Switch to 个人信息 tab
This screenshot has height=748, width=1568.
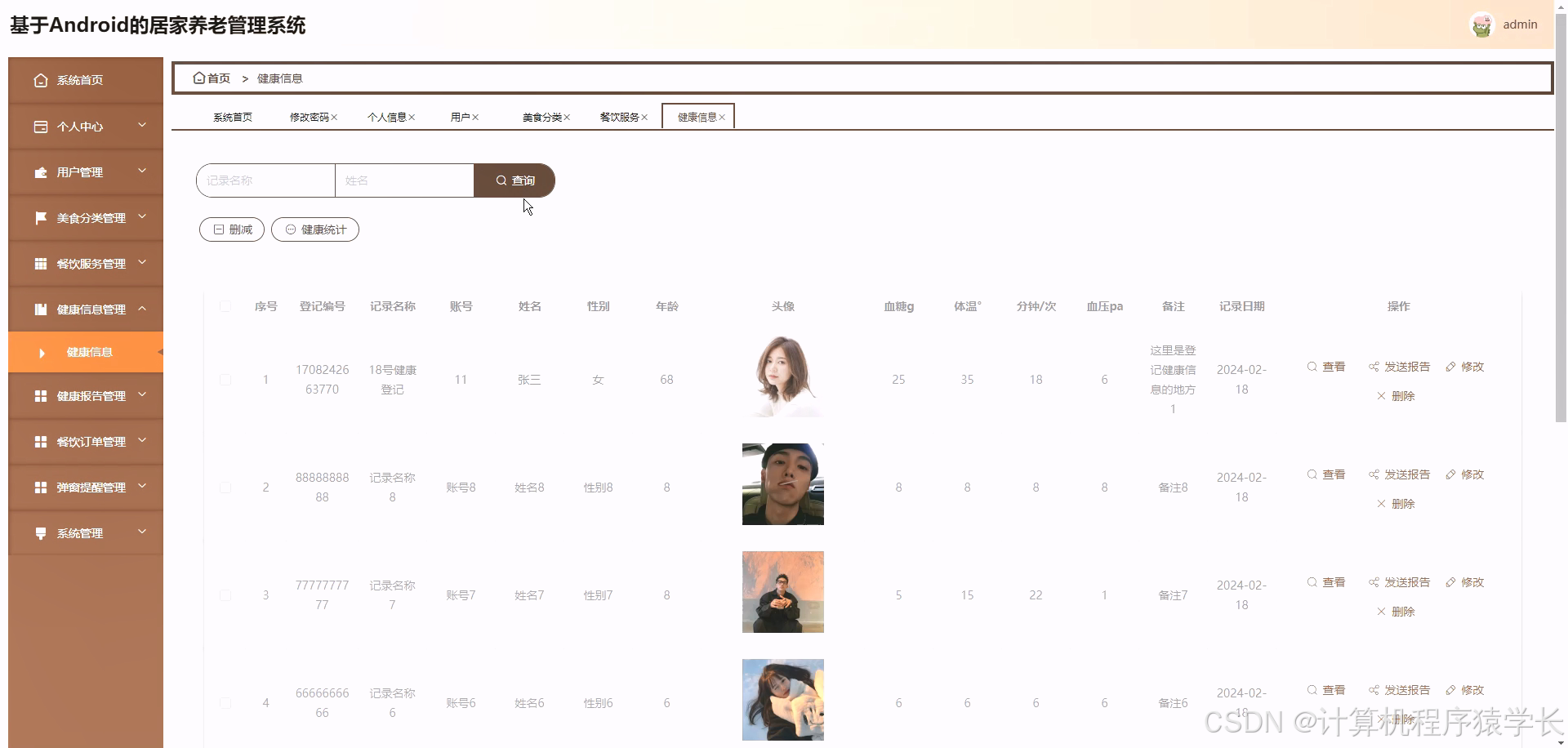tap(386, 118)
